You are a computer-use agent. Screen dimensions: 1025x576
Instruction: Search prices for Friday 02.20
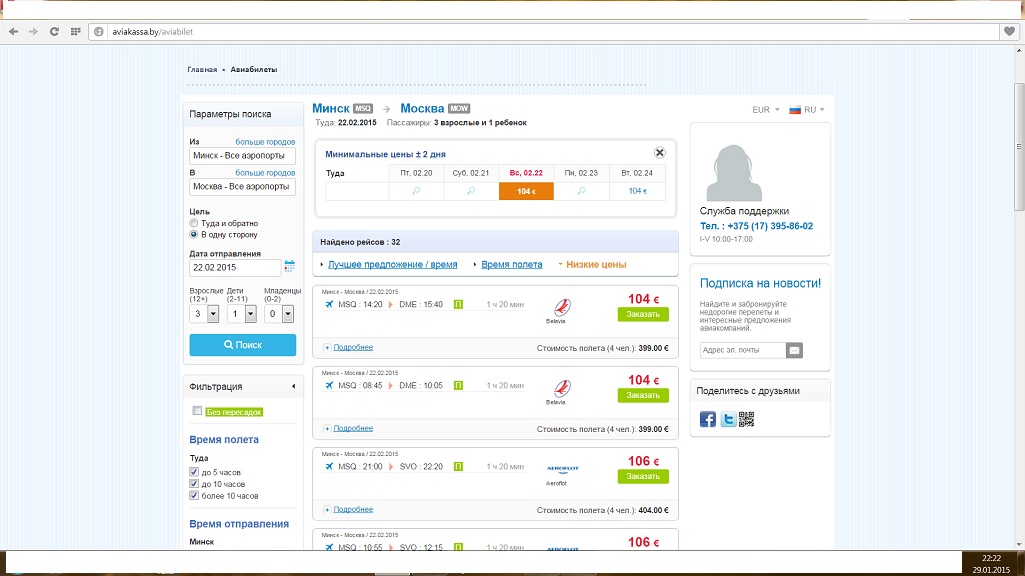click(416, 191)
